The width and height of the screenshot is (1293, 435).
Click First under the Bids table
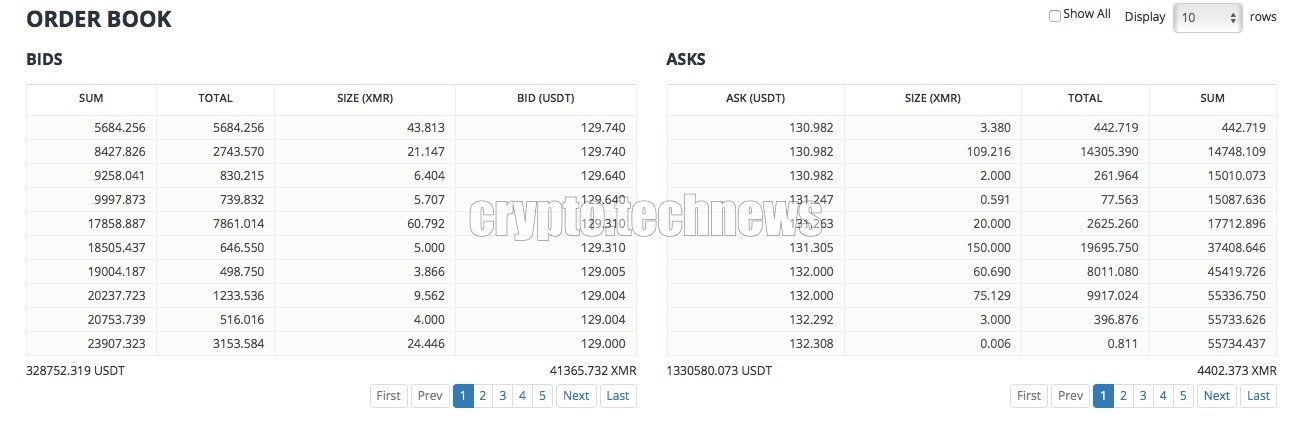pyautogui.click(x=388, y=396)
